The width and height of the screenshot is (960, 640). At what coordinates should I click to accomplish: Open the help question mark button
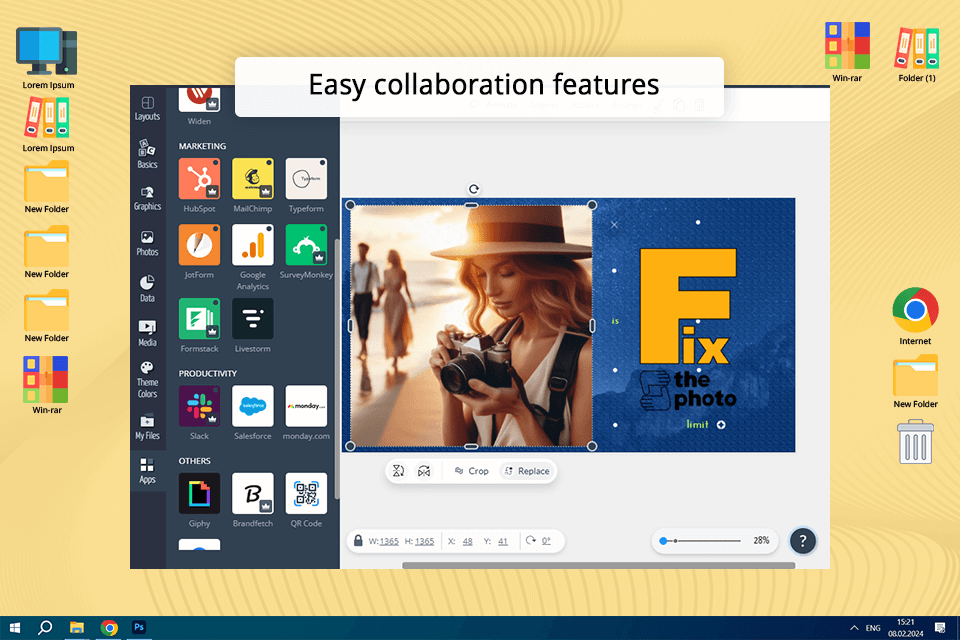[x=803, y=541]
